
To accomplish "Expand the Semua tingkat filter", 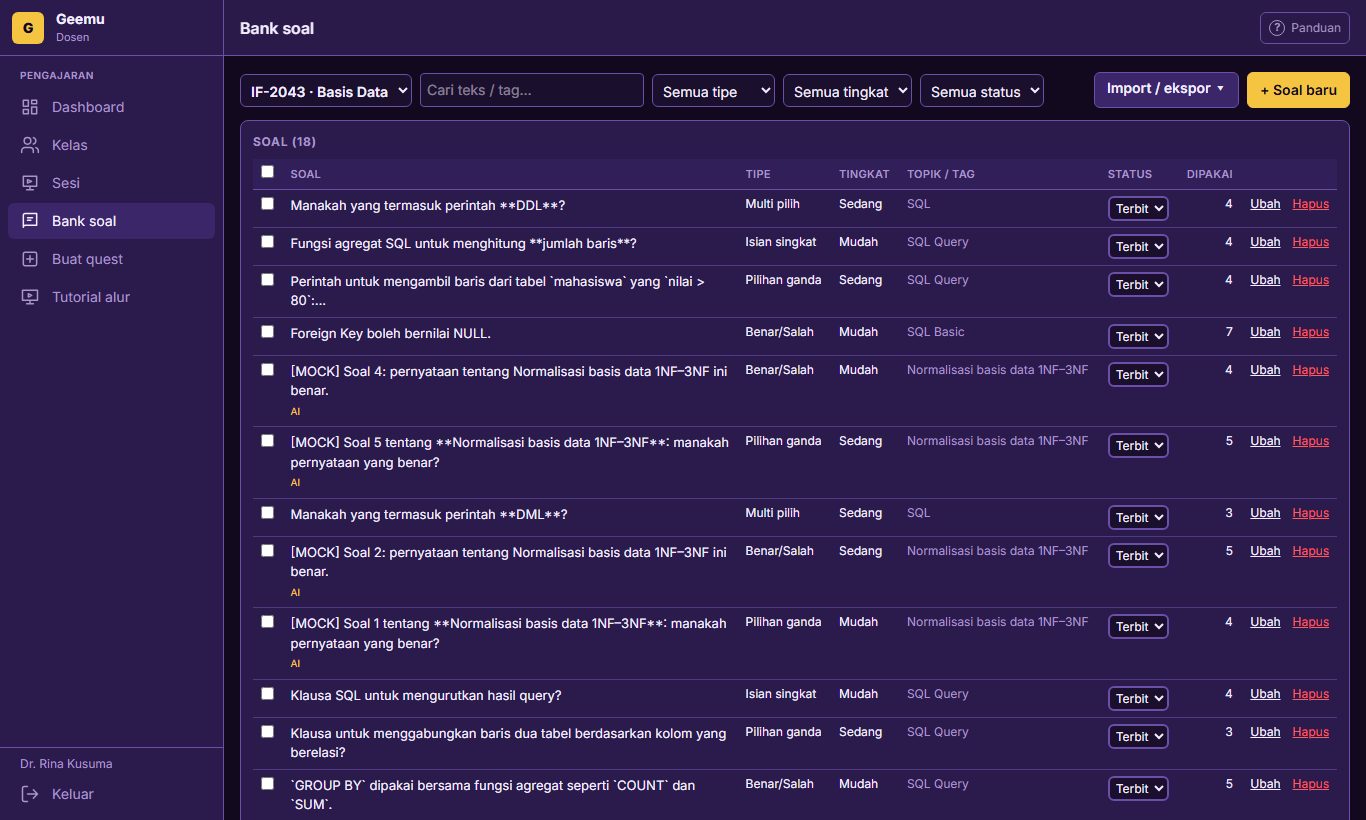I will (x=847, y=90).
